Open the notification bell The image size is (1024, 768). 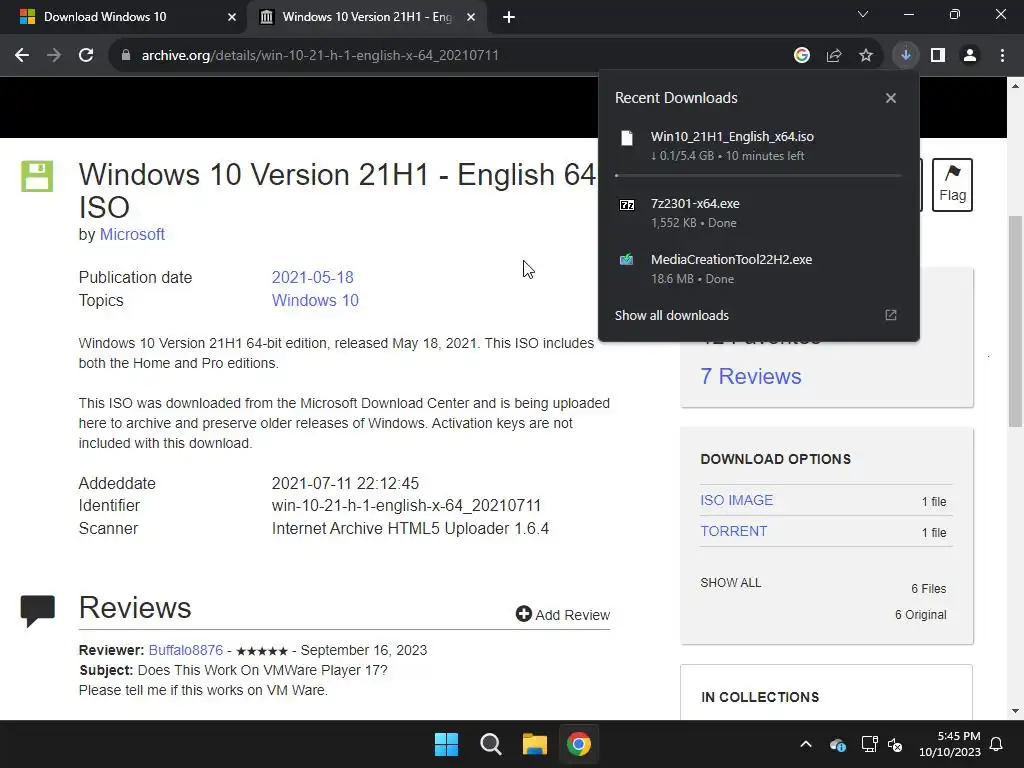(x=997, y=744)
